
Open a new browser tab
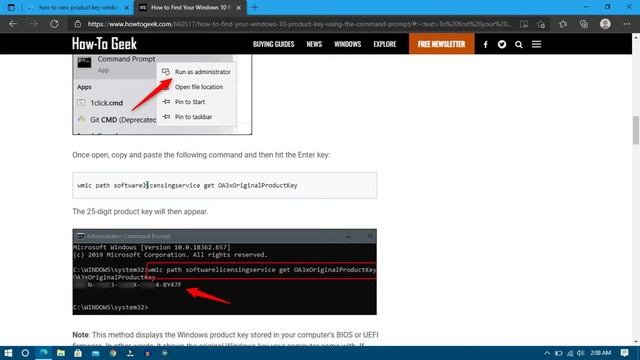[254, 7]
